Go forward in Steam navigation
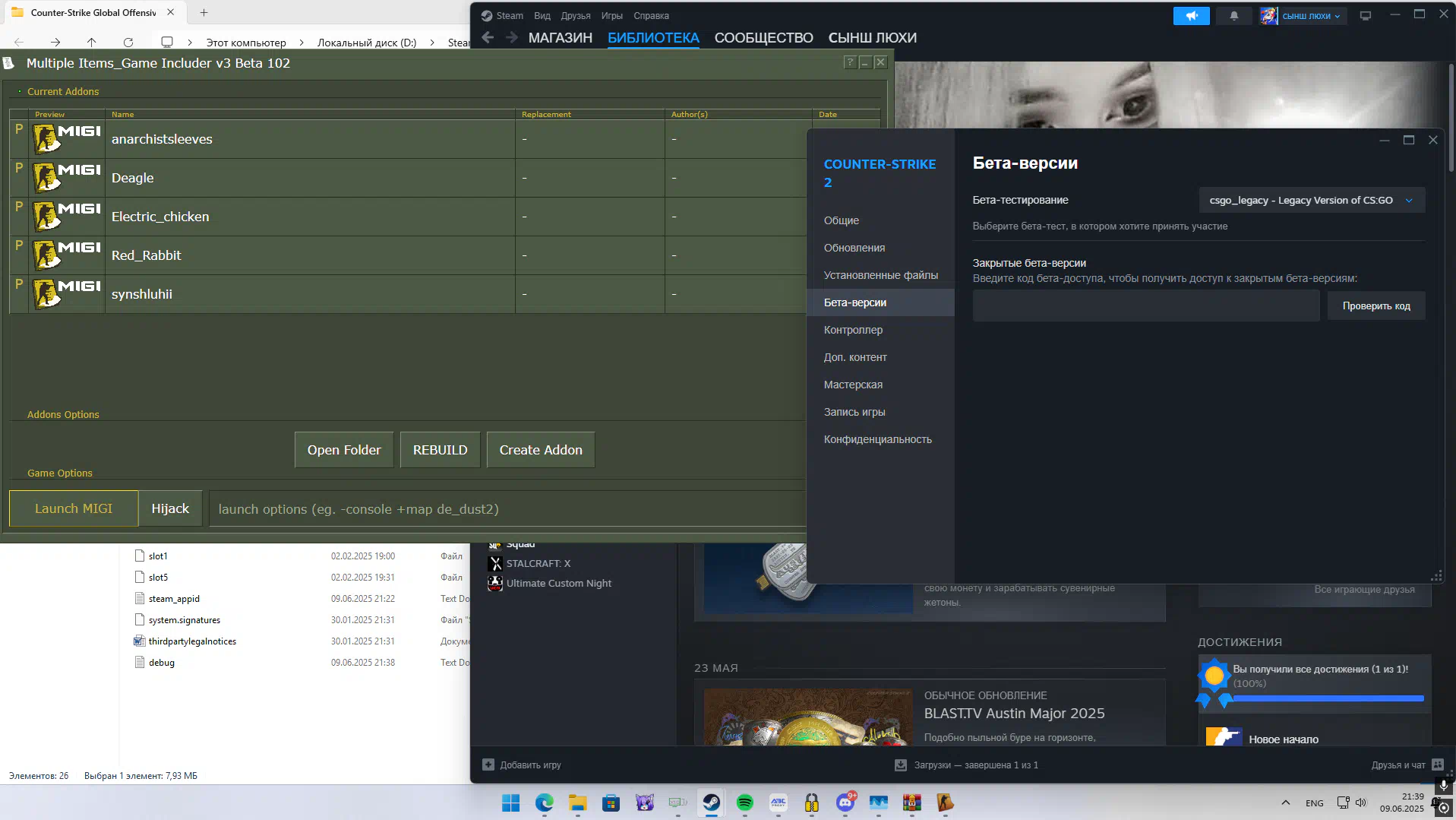Screen dimensions: 1456x820 tap(512, 37)
